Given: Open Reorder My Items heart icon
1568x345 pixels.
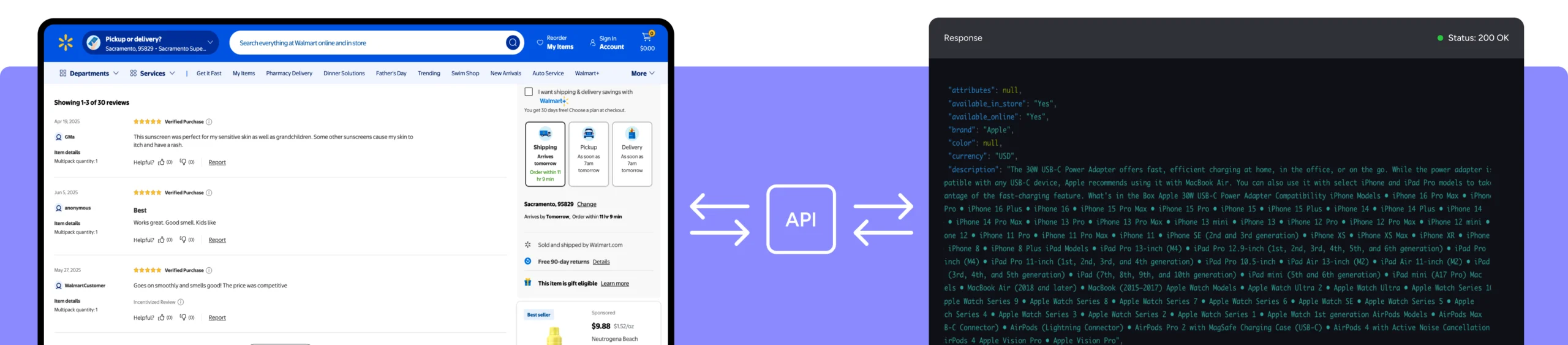Looking at the screenshot, I should point(540,42).
